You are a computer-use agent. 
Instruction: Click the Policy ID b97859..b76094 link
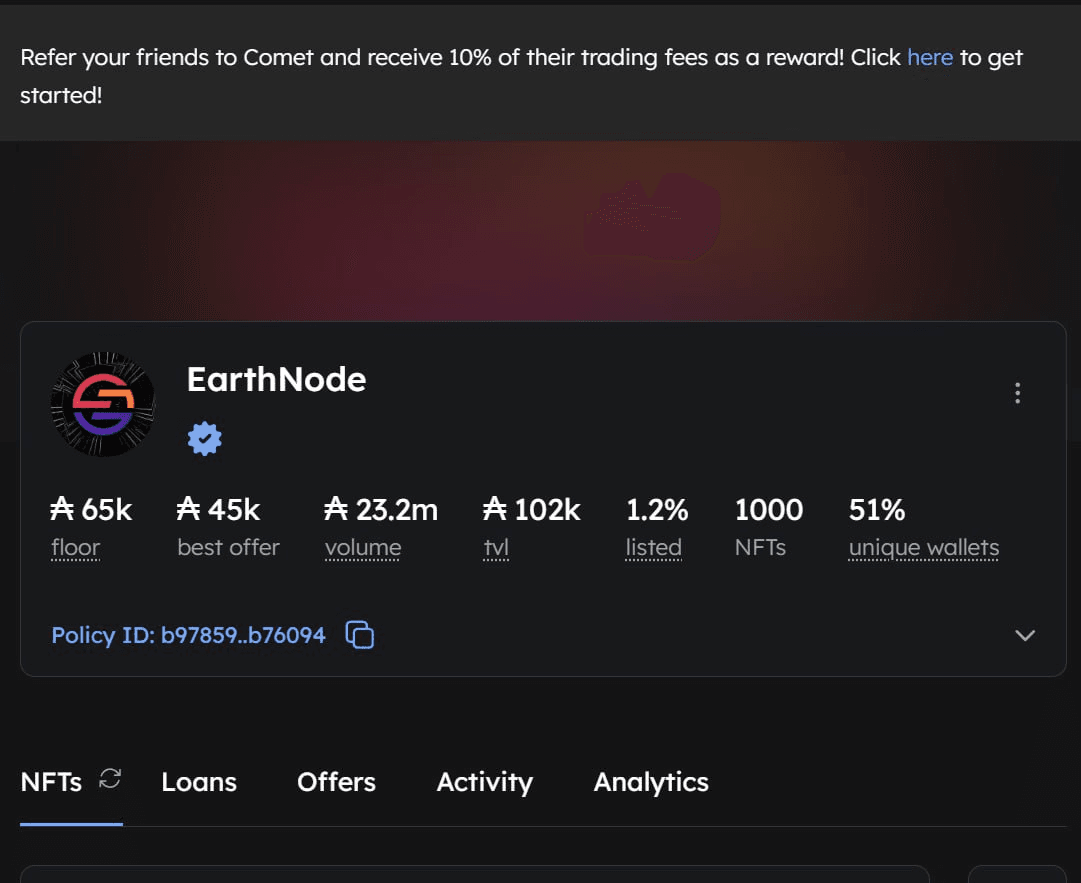[x=188, y=635]
